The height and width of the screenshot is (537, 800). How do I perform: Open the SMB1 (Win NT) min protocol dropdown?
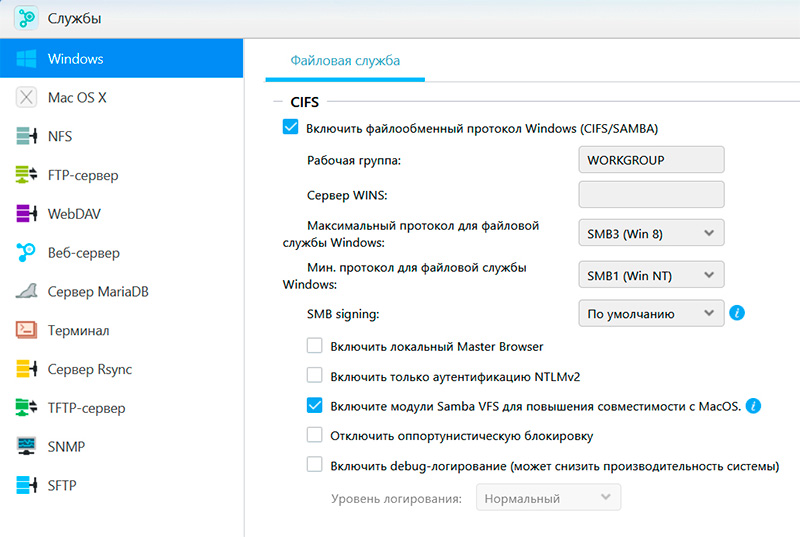tap(651, 273)
